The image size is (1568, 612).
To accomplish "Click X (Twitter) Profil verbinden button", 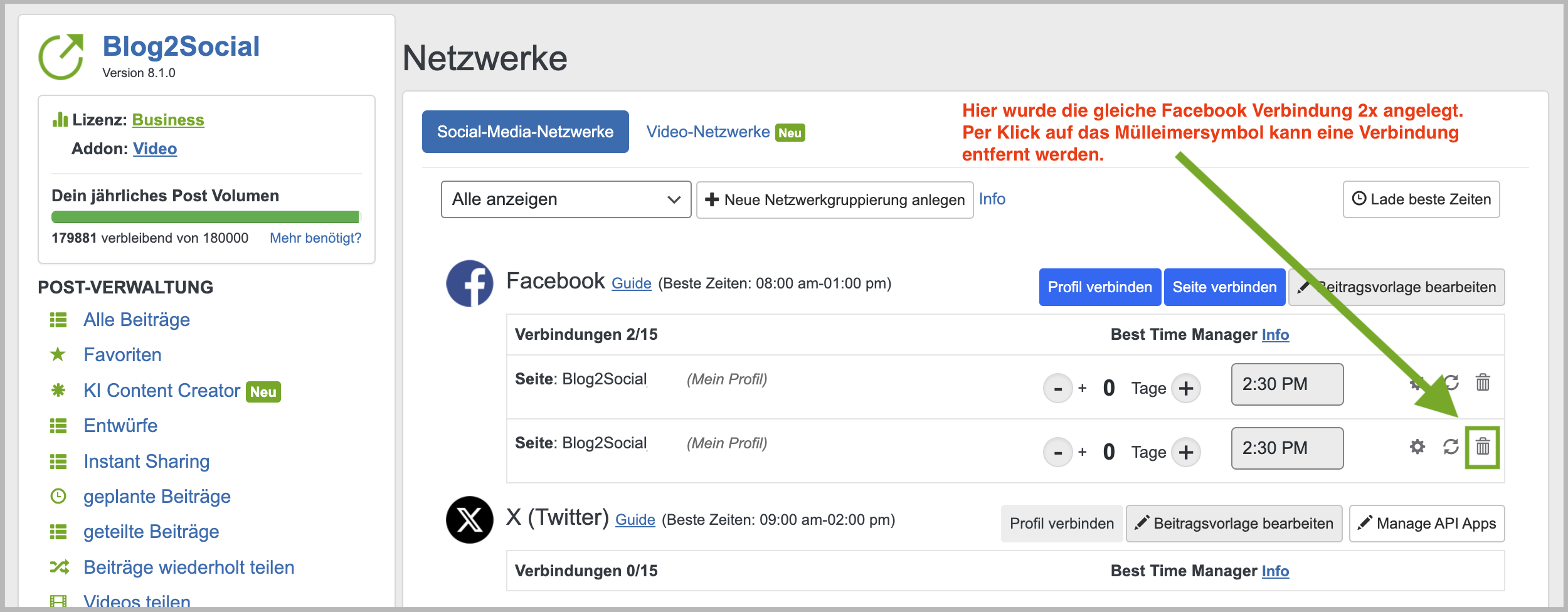I will pos(1062,524).
